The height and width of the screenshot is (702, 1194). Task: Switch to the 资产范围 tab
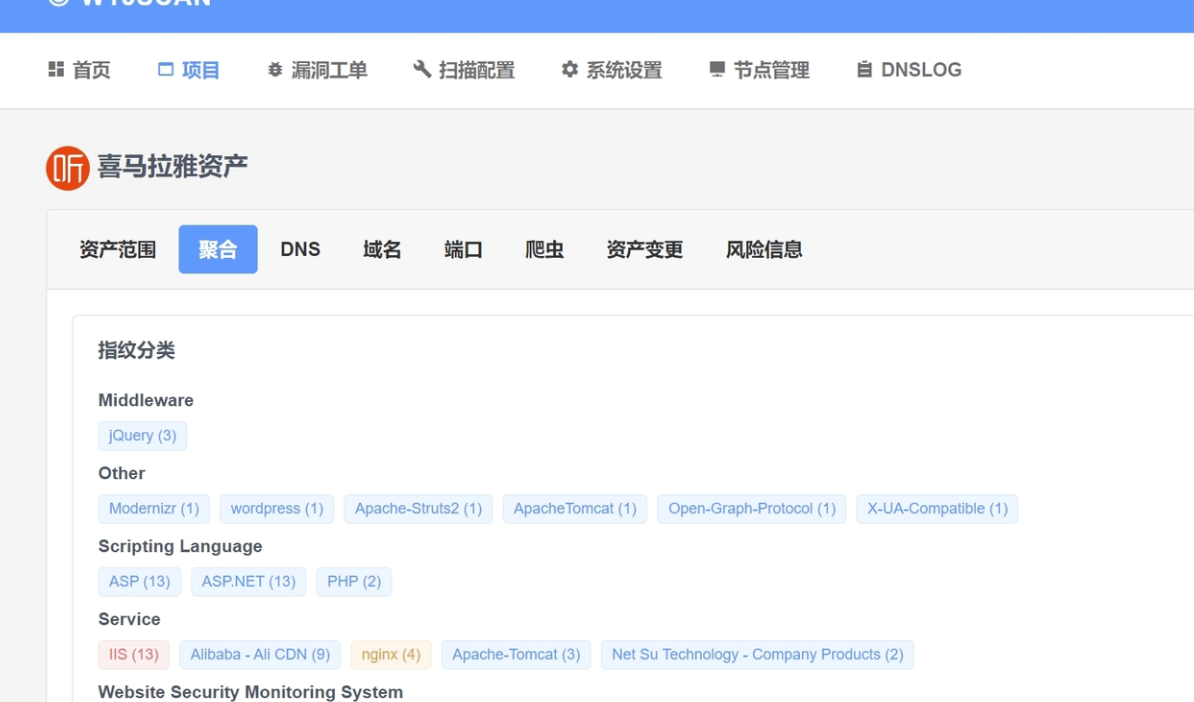tap(118, 249)
